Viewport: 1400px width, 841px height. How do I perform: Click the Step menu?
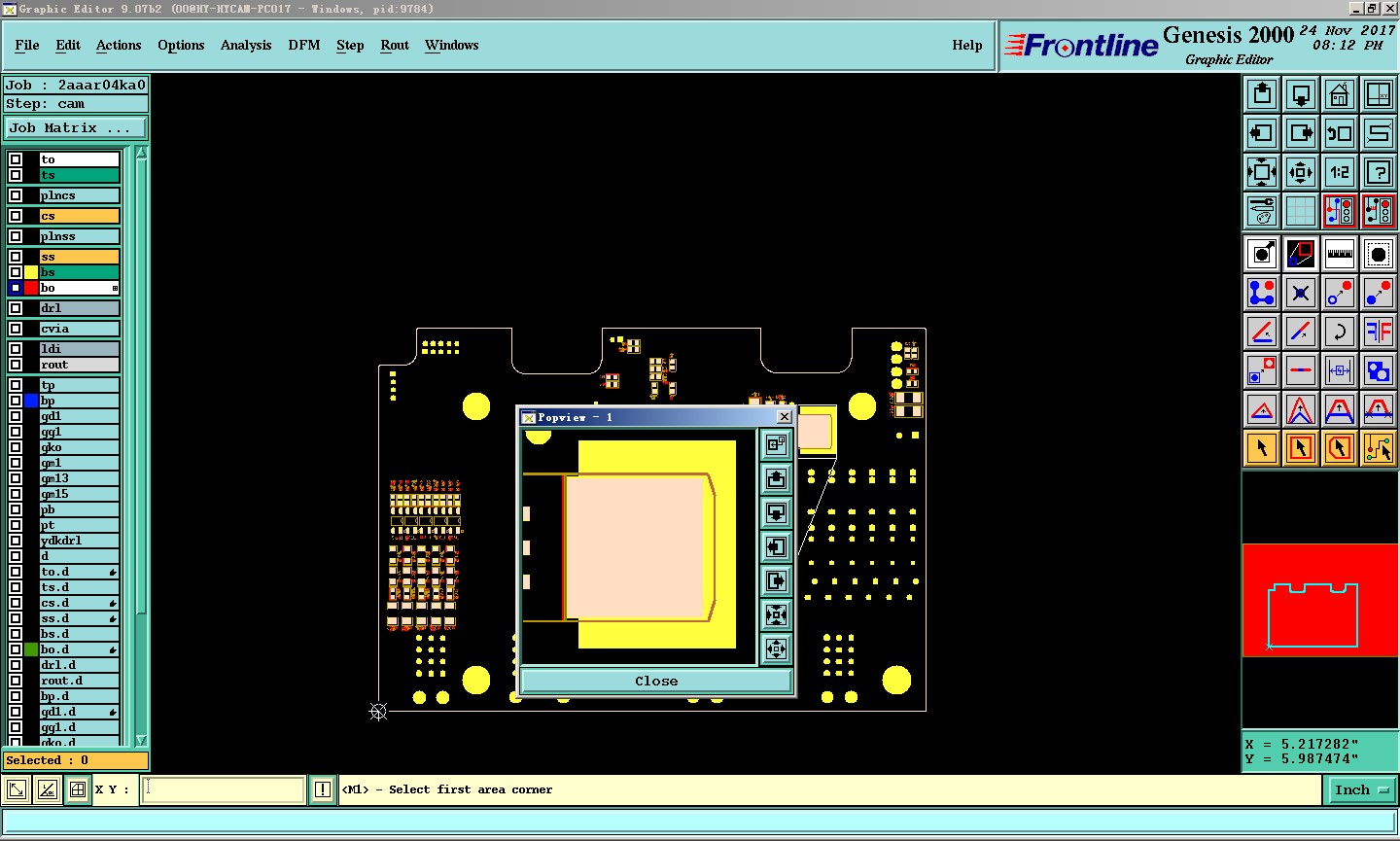point(350,45)
